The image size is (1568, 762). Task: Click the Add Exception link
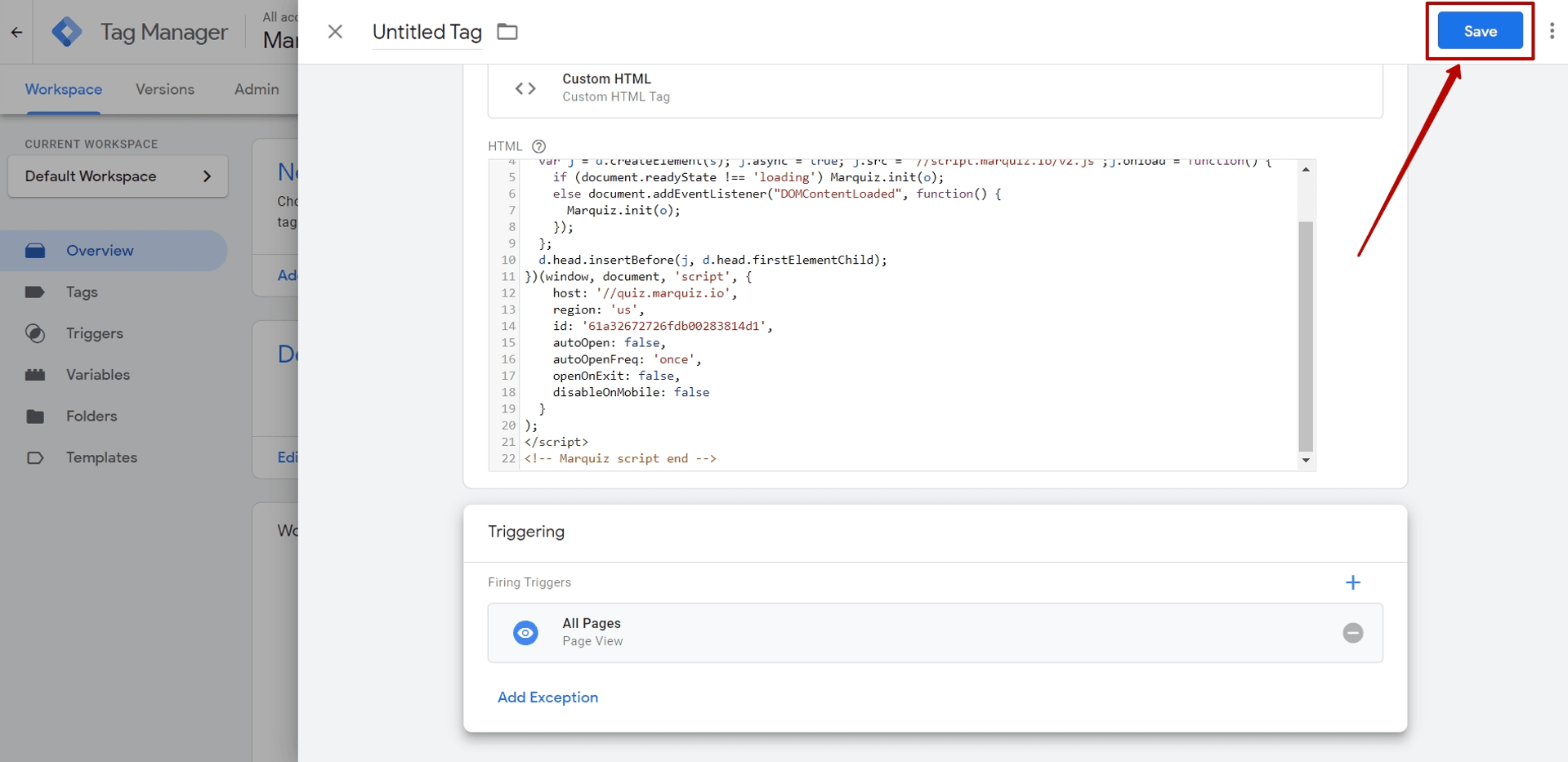(x=547, y=697)
